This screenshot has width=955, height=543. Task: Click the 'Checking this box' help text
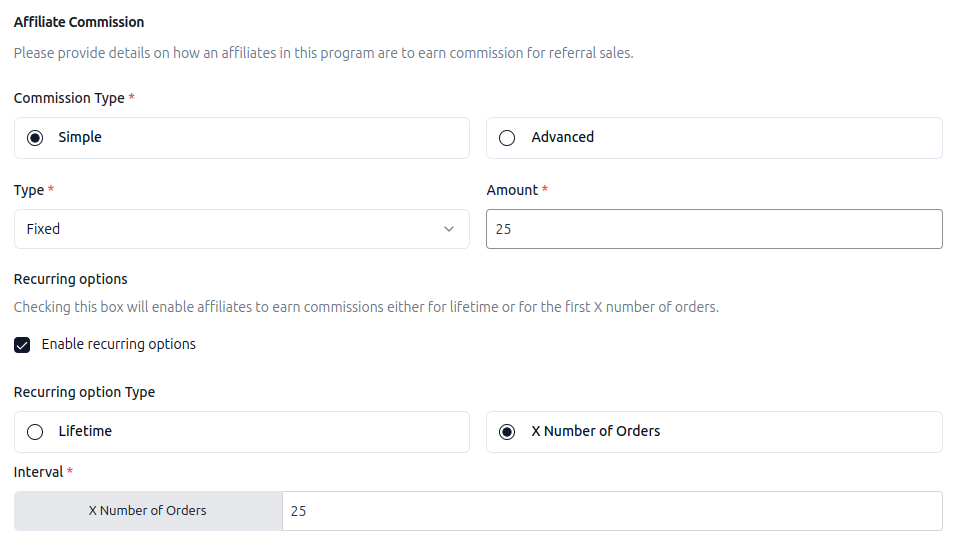pos(366,307)
